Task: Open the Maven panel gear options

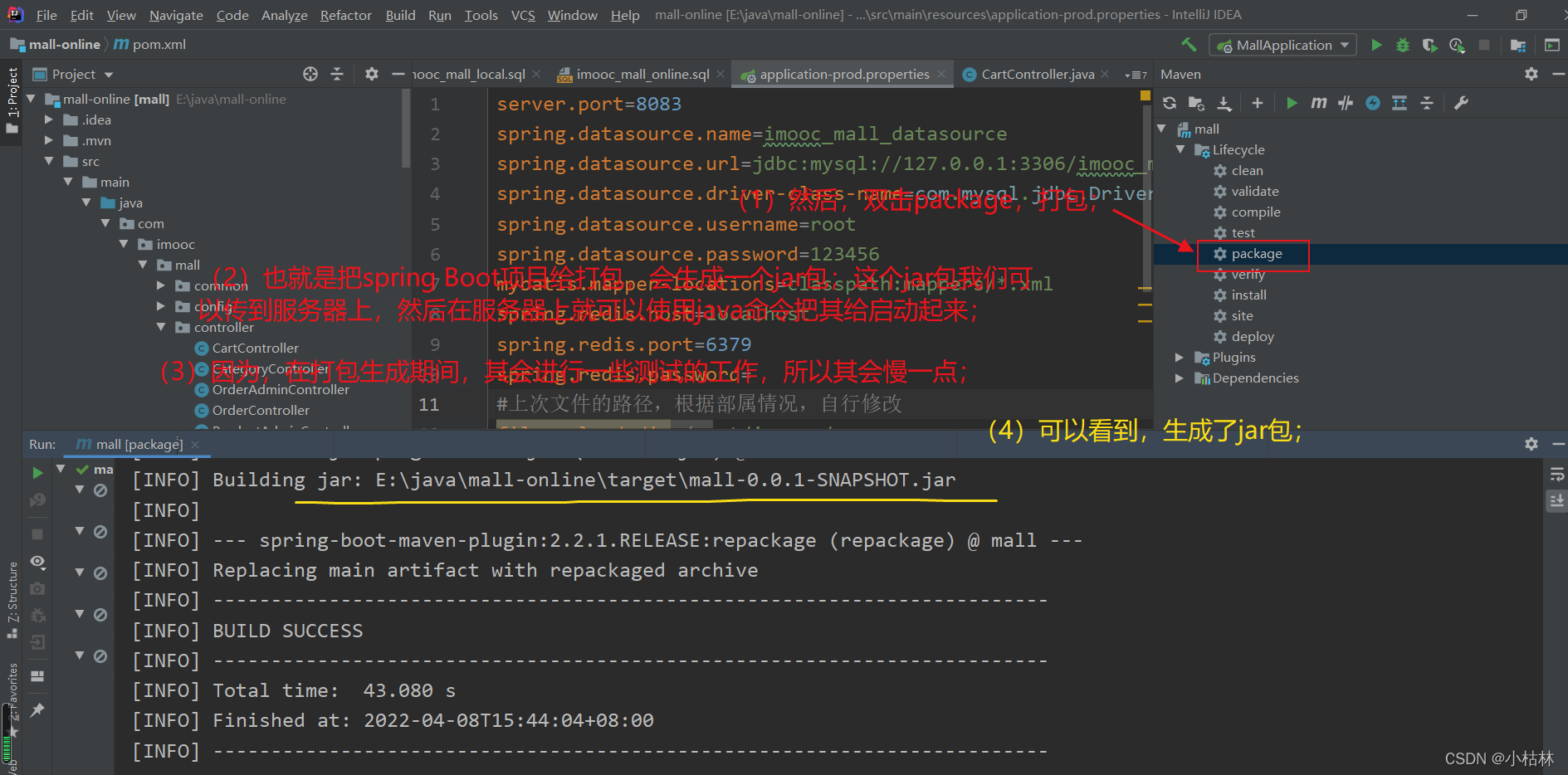Action: click(x=1531, y=74)
